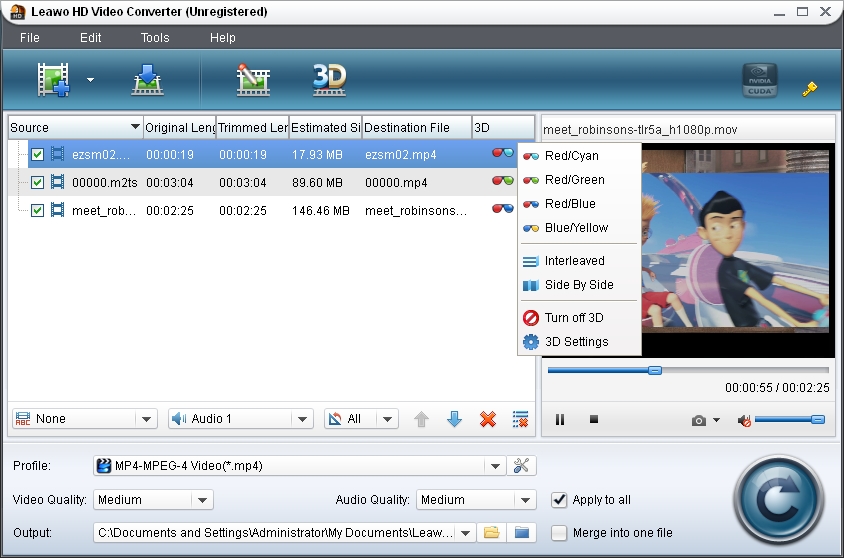Image resolution: width=844 pixels, height=558 pixels.
Task: Select Red/Cyan 3D mode
Action: (x=579, y=156)
